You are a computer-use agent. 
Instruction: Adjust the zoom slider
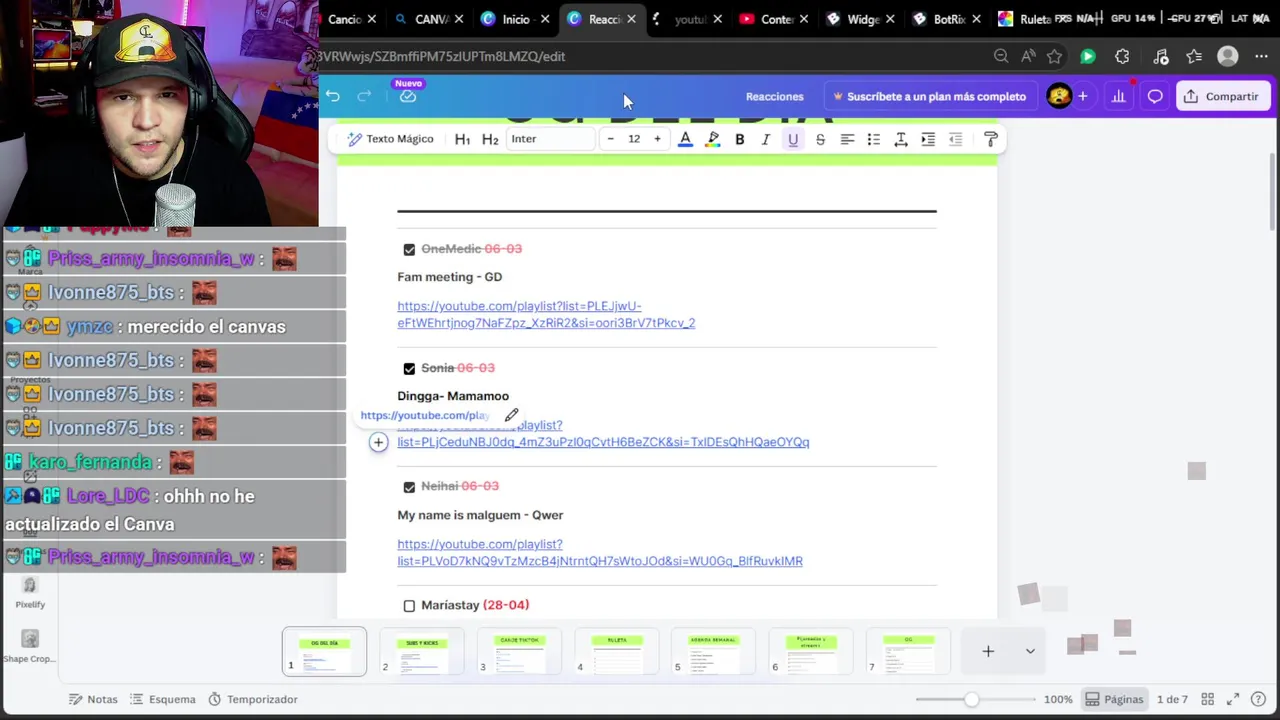(x=971, y=699)
